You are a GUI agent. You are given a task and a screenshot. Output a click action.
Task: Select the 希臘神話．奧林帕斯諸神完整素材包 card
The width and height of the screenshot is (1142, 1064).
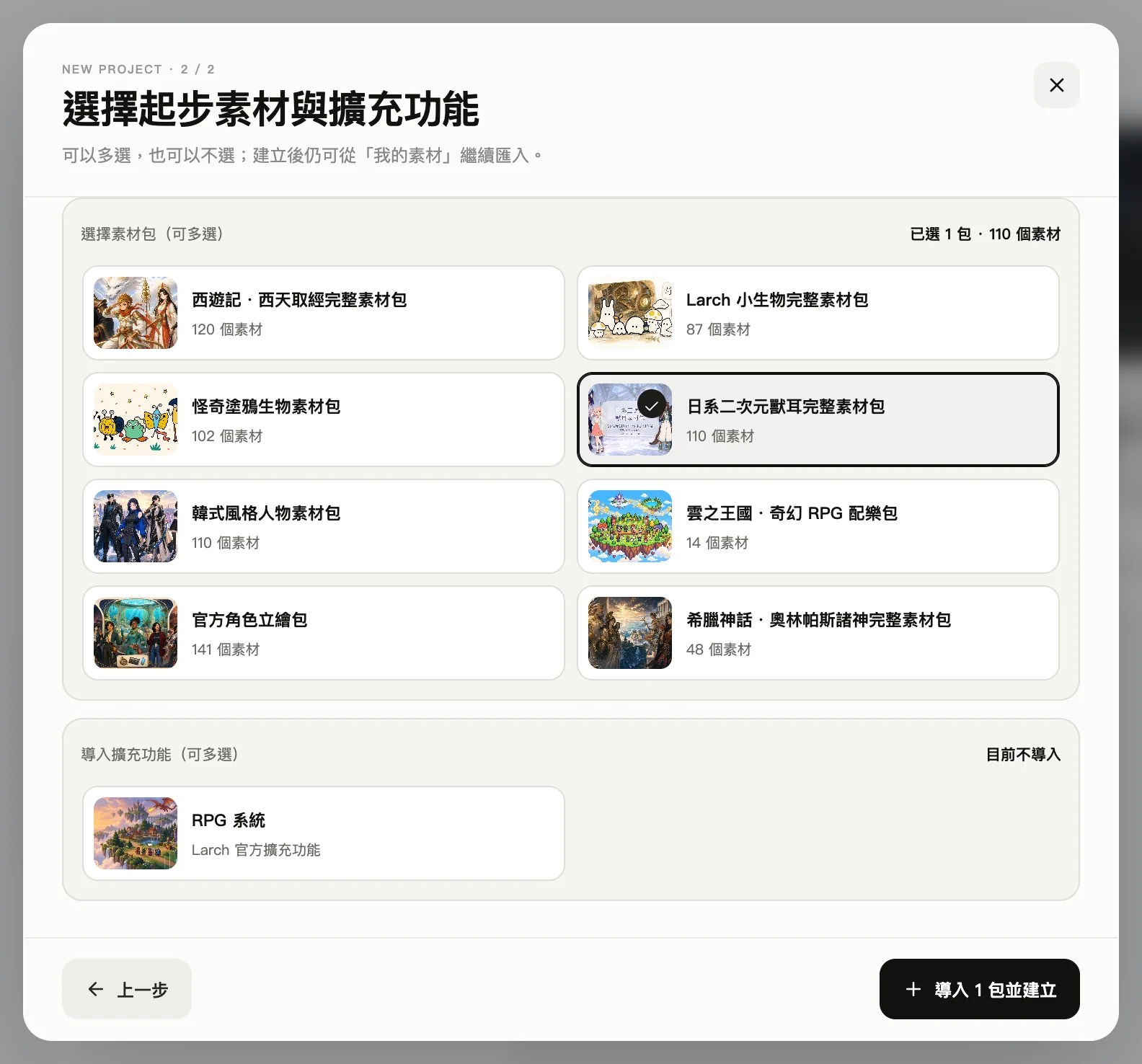pyautogui.click(x=818, y=633)
